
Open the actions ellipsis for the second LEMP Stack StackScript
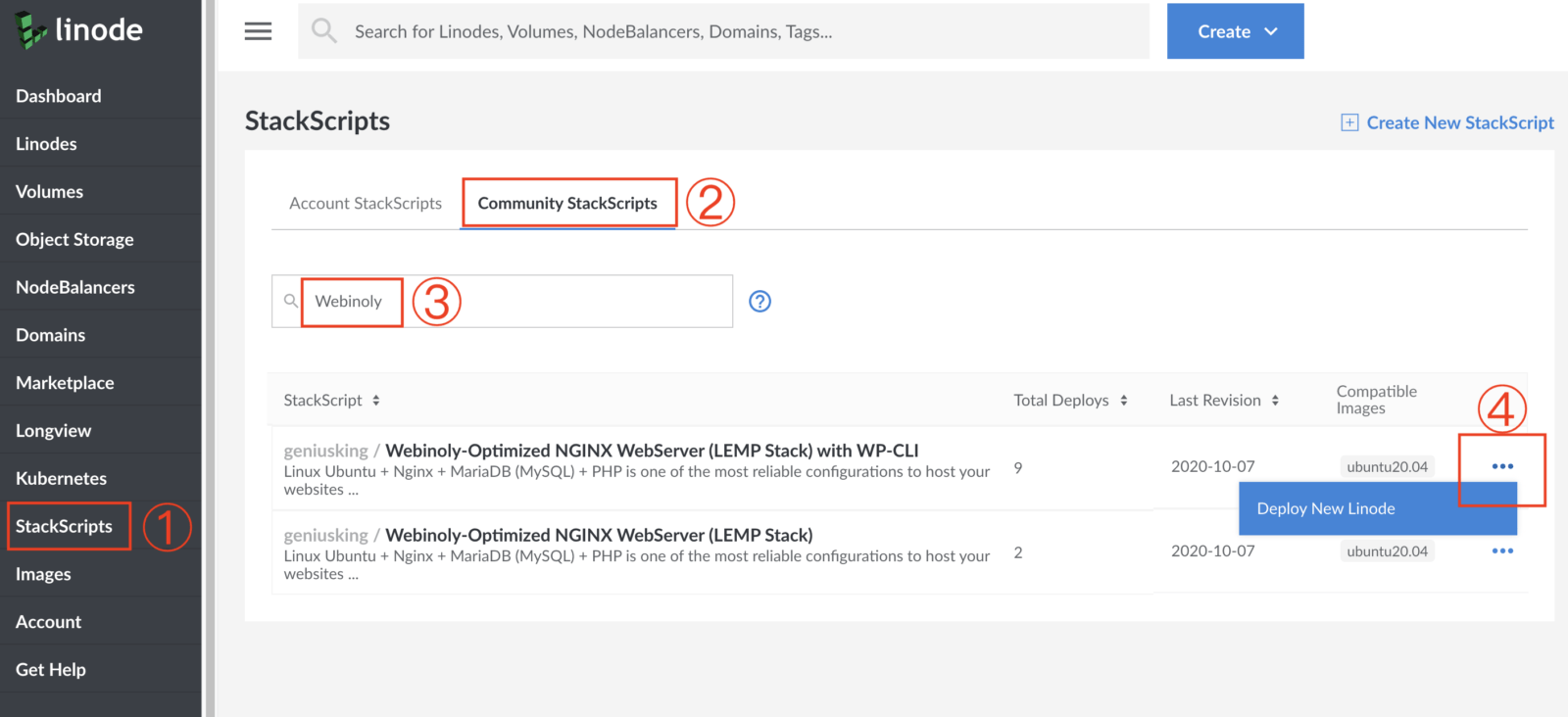click(x=1502, y=550)
